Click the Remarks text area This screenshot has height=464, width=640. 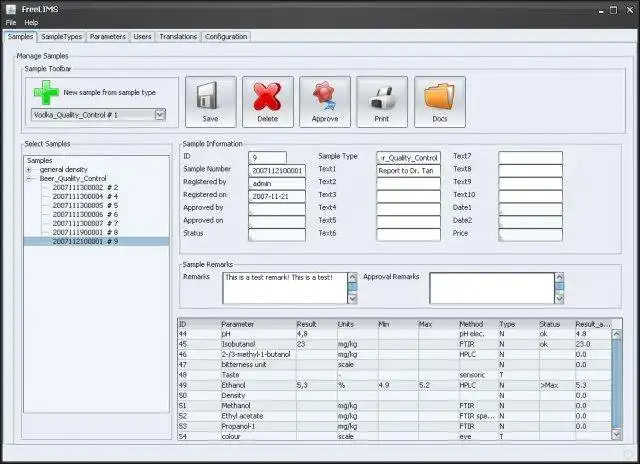[x=284, y=287]
